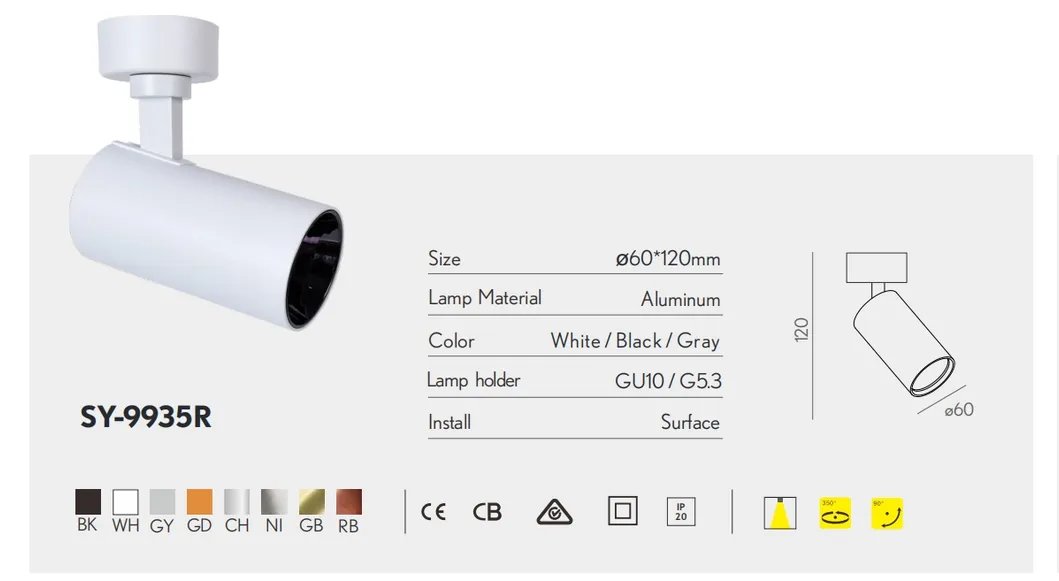This screenshot has height=581, width=1059.
Task: Select the brass GB color swatch
Action: tap(311, 502)
